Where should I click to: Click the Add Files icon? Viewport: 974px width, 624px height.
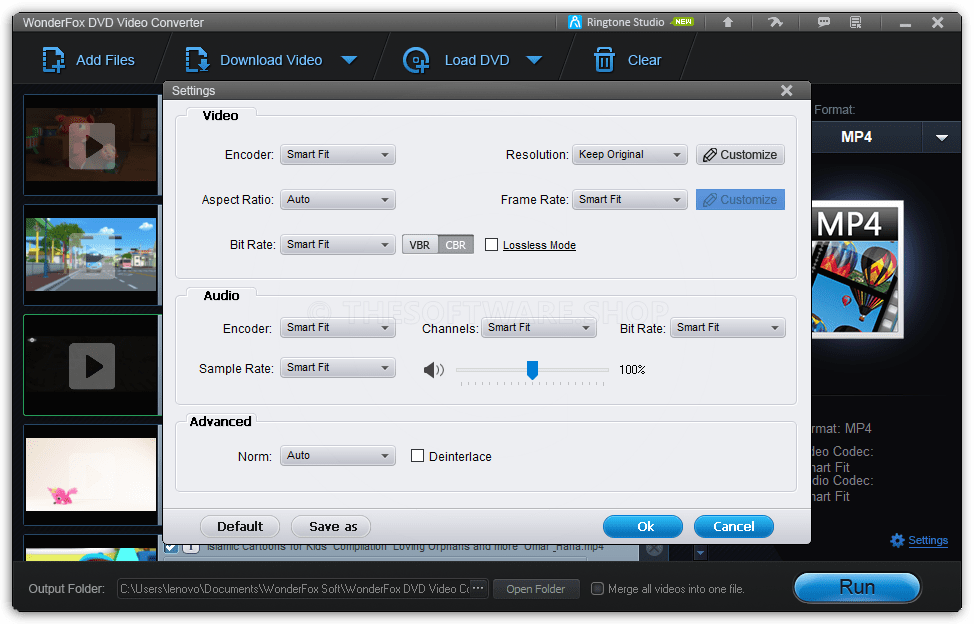pyautogui.click(x=53, y=60)
